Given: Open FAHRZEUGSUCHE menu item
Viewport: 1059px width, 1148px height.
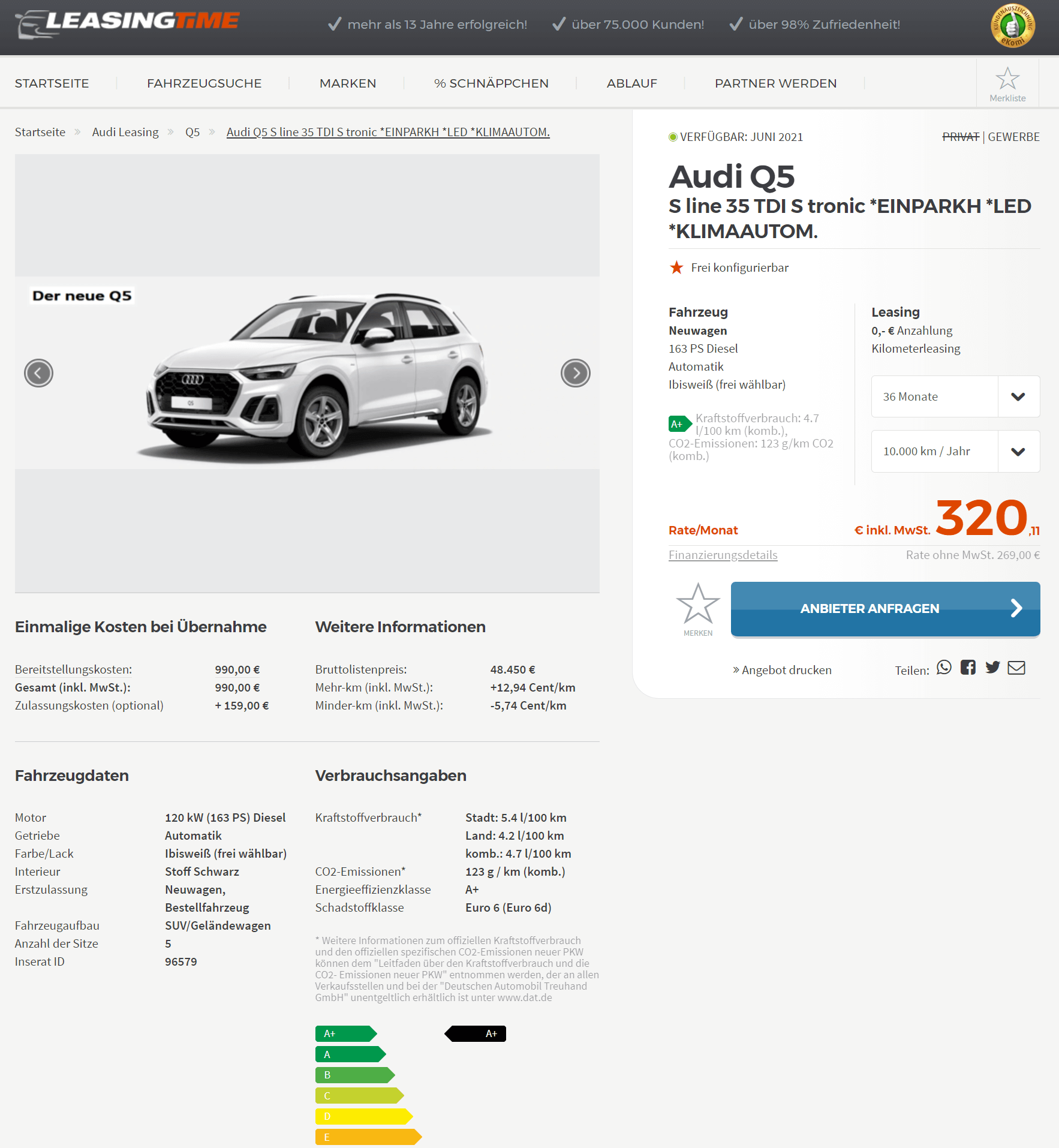Looking at the screenshot, I should click(x=204, y=83).
